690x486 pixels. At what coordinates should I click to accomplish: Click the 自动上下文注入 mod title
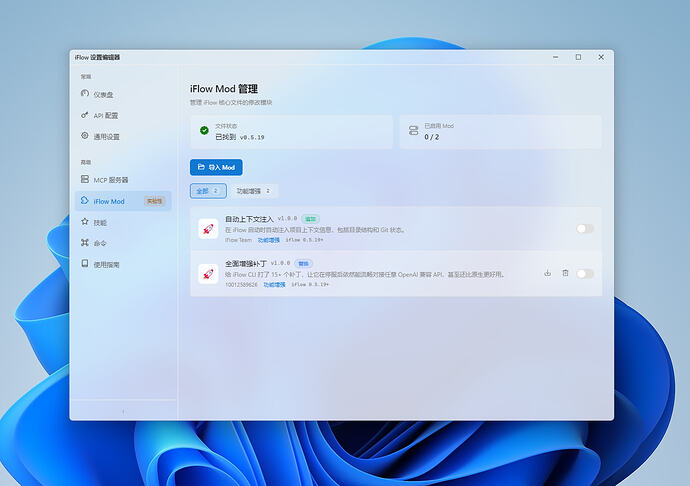250,219
